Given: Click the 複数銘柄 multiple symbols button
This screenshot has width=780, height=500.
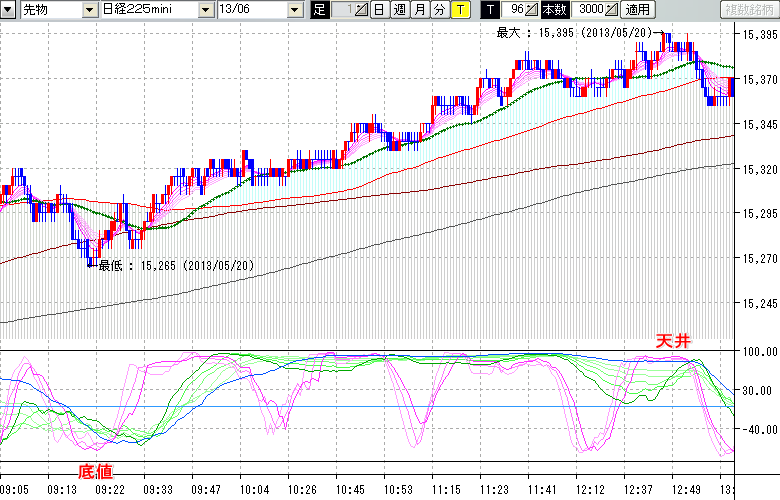Looking at the screenshot, I should point(749,9).
